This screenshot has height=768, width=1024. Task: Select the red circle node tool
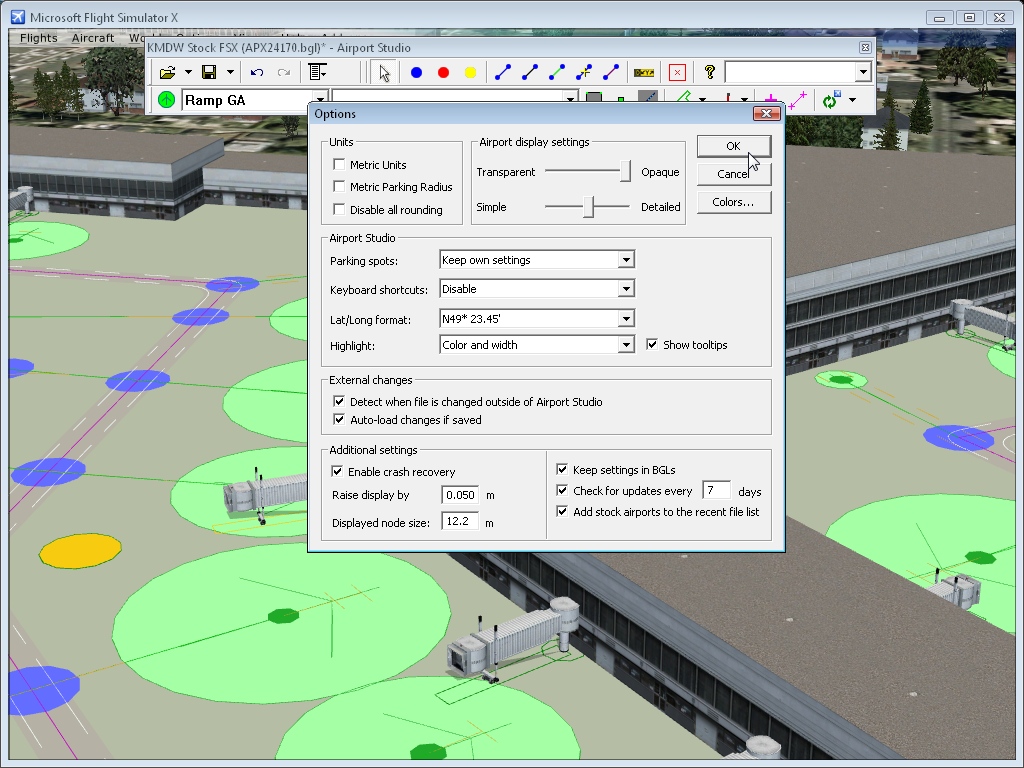tap(443, 72)
